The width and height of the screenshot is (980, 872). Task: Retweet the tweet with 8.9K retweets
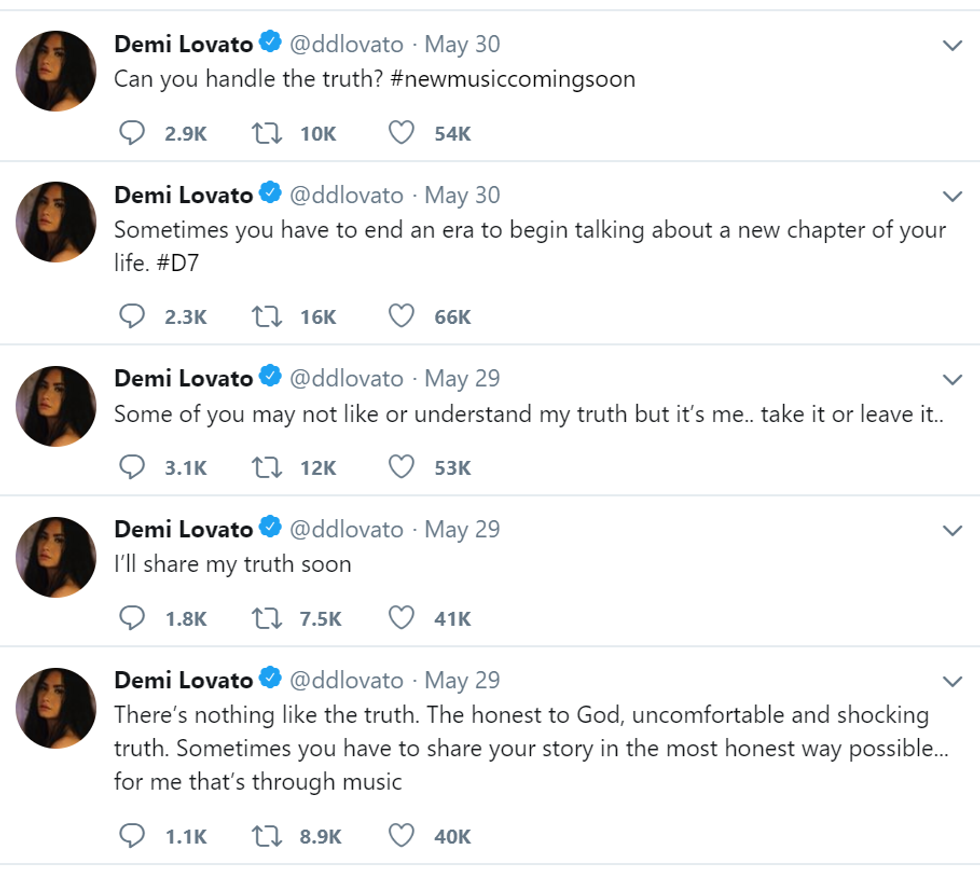(263, 835)
